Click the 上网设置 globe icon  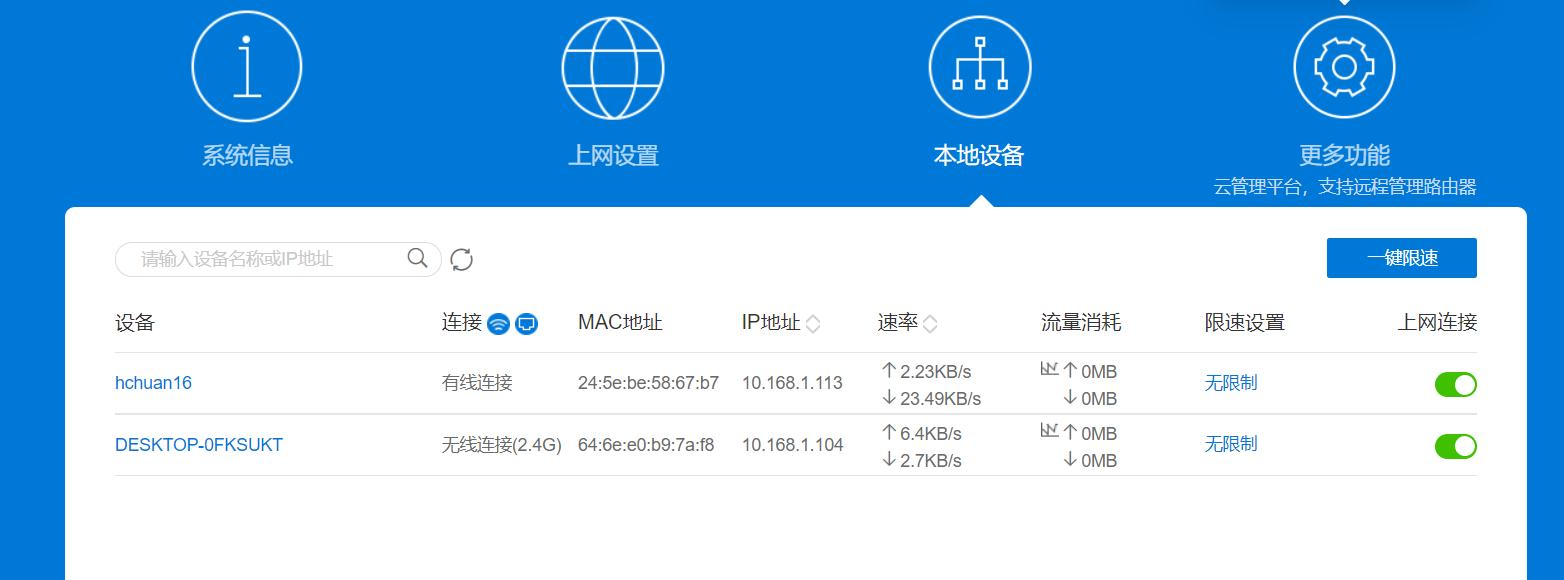pyautogui.click(x=613, y=65)
